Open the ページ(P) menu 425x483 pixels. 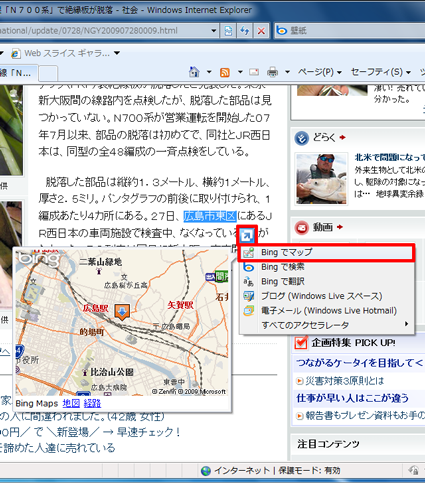(x=320, y=72)
